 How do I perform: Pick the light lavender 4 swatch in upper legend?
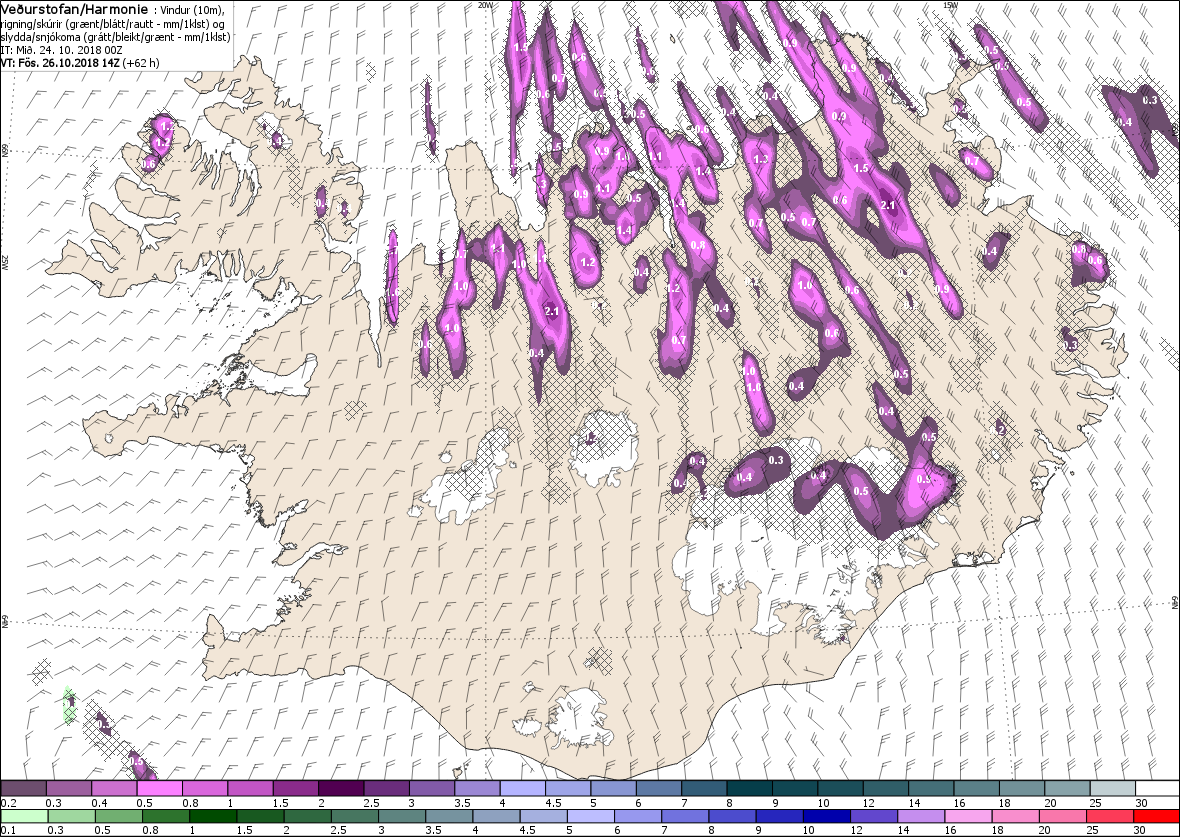522,788
